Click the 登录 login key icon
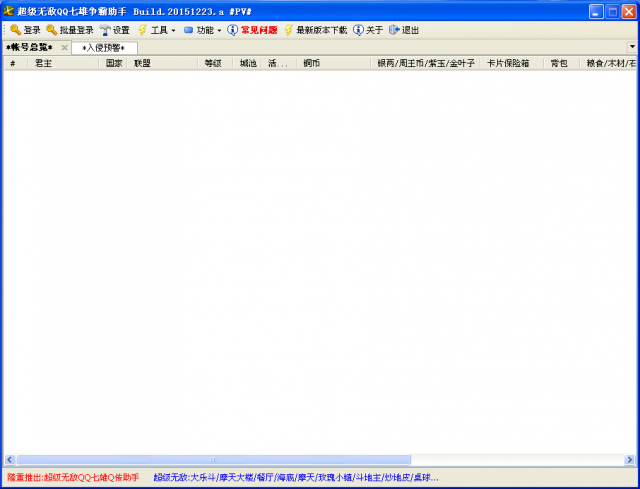640x489 pixels. pos(15,30)
